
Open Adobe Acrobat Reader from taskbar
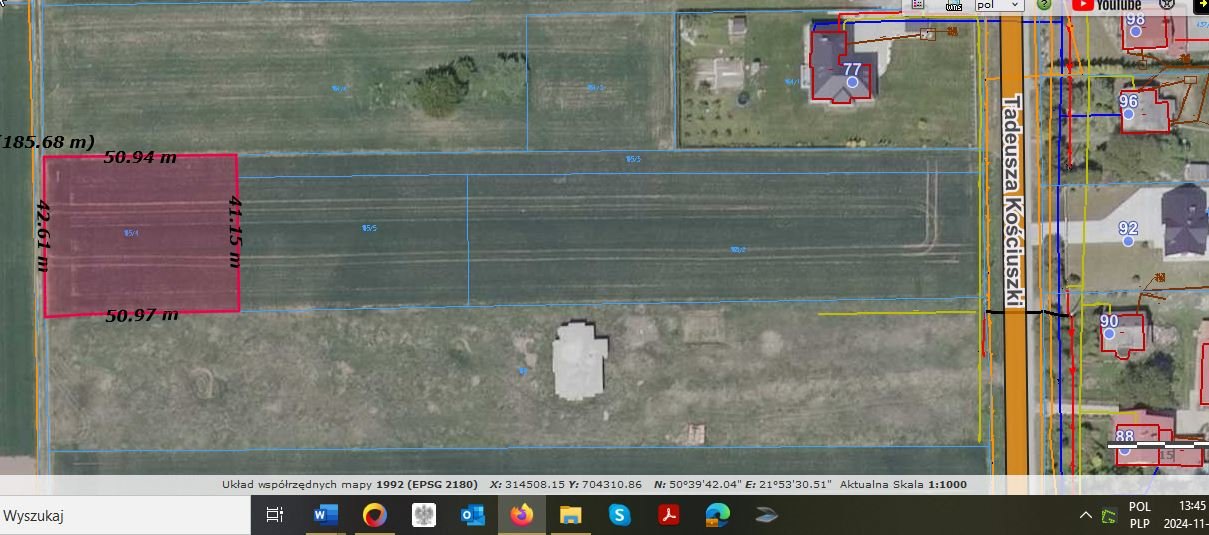[x=668, y=516]
